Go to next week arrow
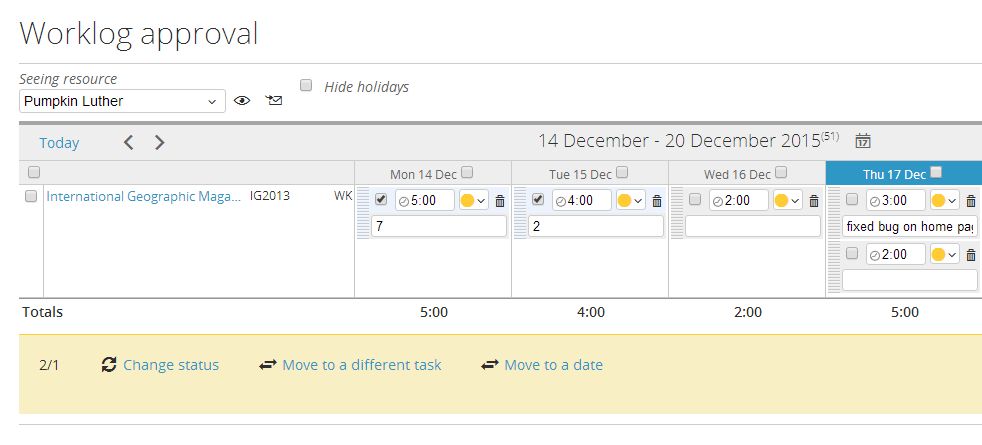Viewport: 982px width, 445px height. click(159, 143)
